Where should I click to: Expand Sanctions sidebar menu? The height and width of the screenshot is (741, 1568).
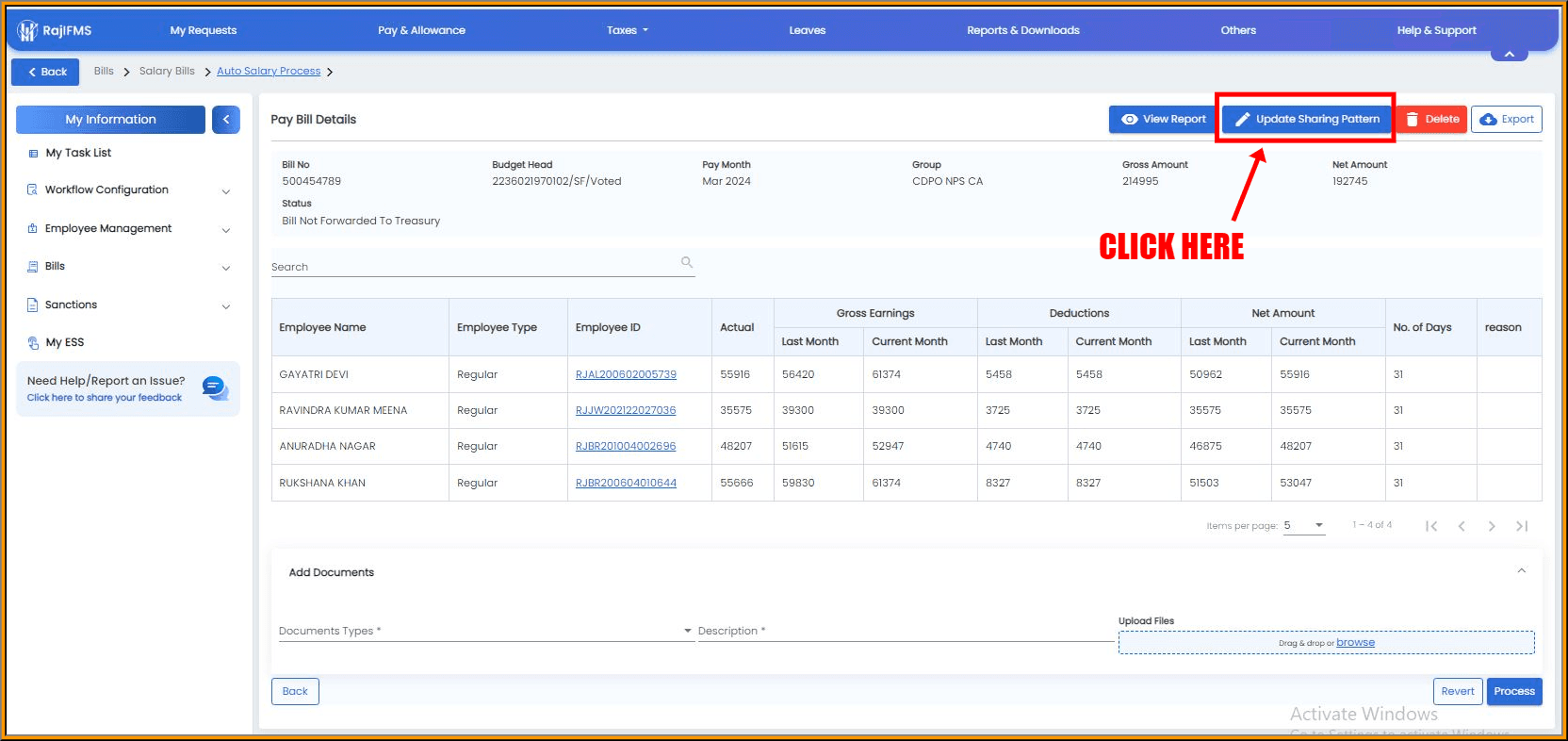pyautogui.click(x=226, y=306)
